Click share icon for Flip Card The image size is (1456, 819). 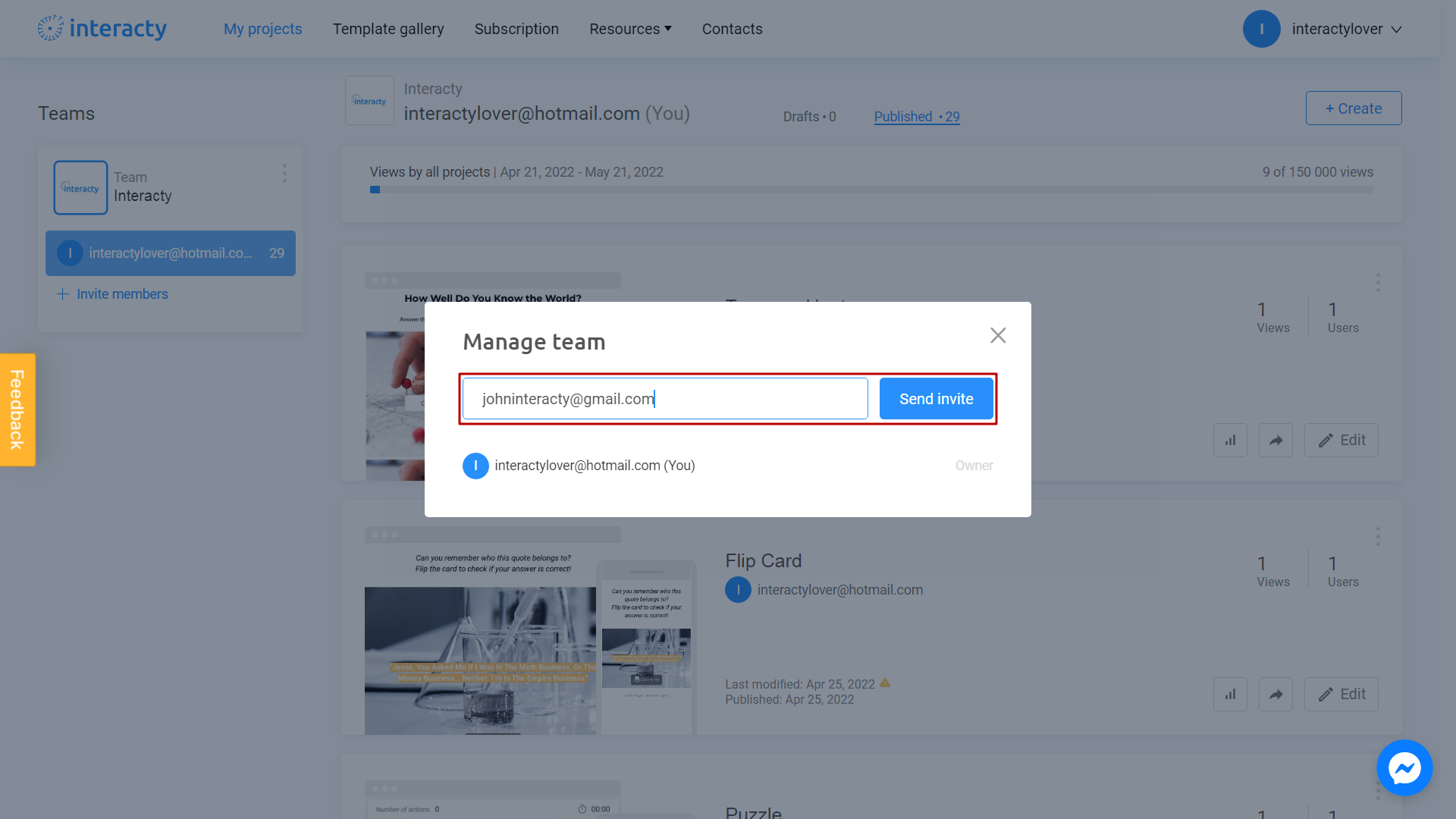pyautogui.click(x=1276, y=695)
